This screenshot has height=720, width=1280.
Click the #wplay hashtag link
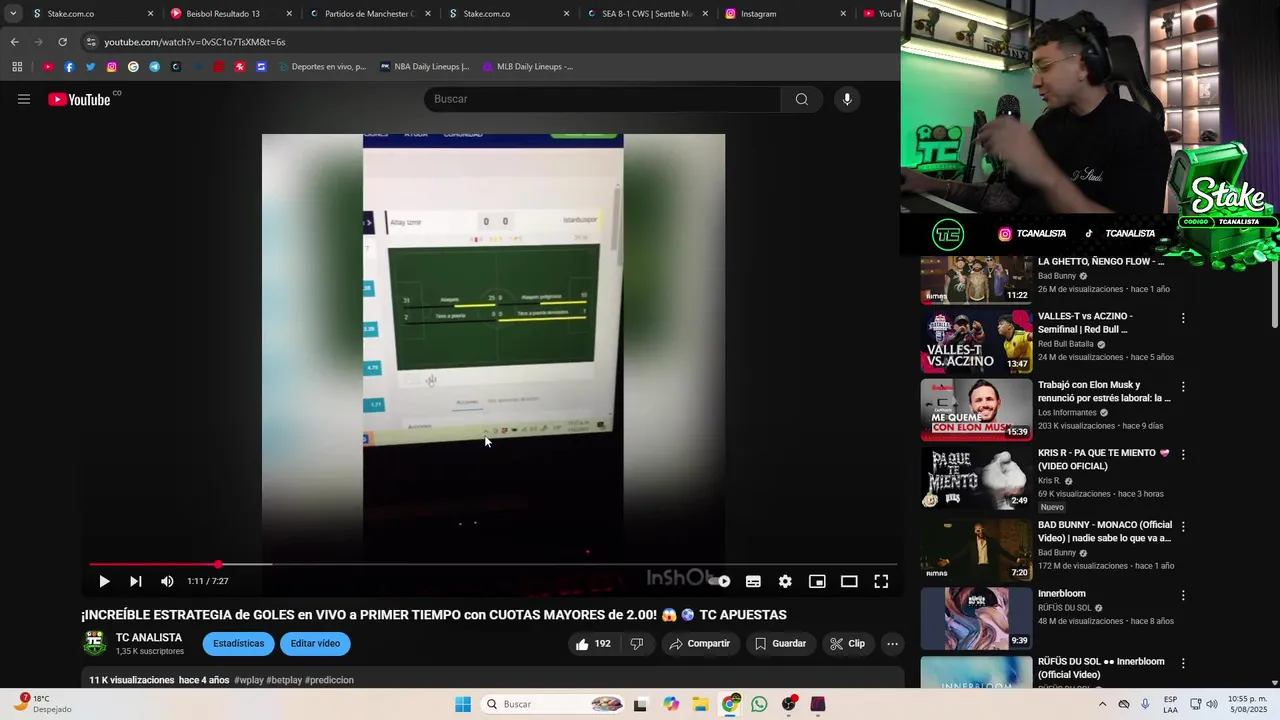248,680
